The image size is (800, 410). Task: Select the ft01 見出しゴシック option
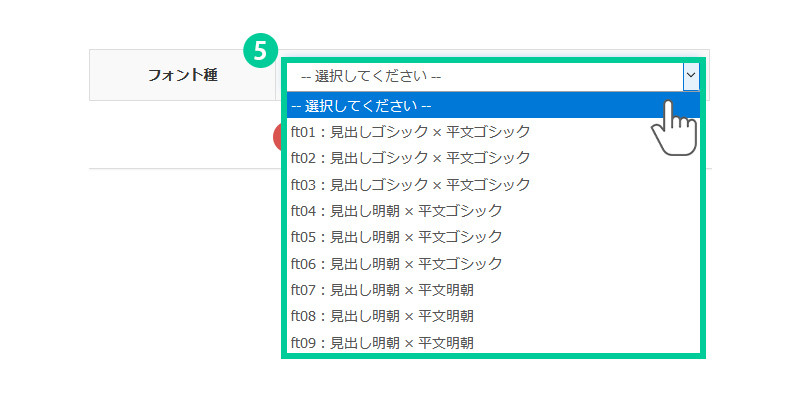point(410,131)
